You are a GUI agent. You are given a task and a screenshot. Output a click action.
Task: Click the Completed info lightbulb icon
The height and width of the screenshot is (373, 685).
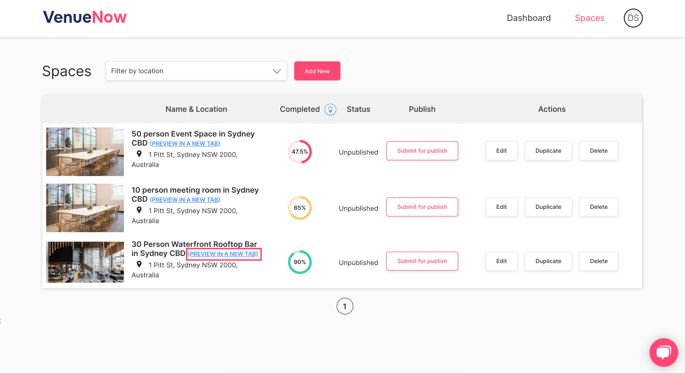tap(331, 109)
